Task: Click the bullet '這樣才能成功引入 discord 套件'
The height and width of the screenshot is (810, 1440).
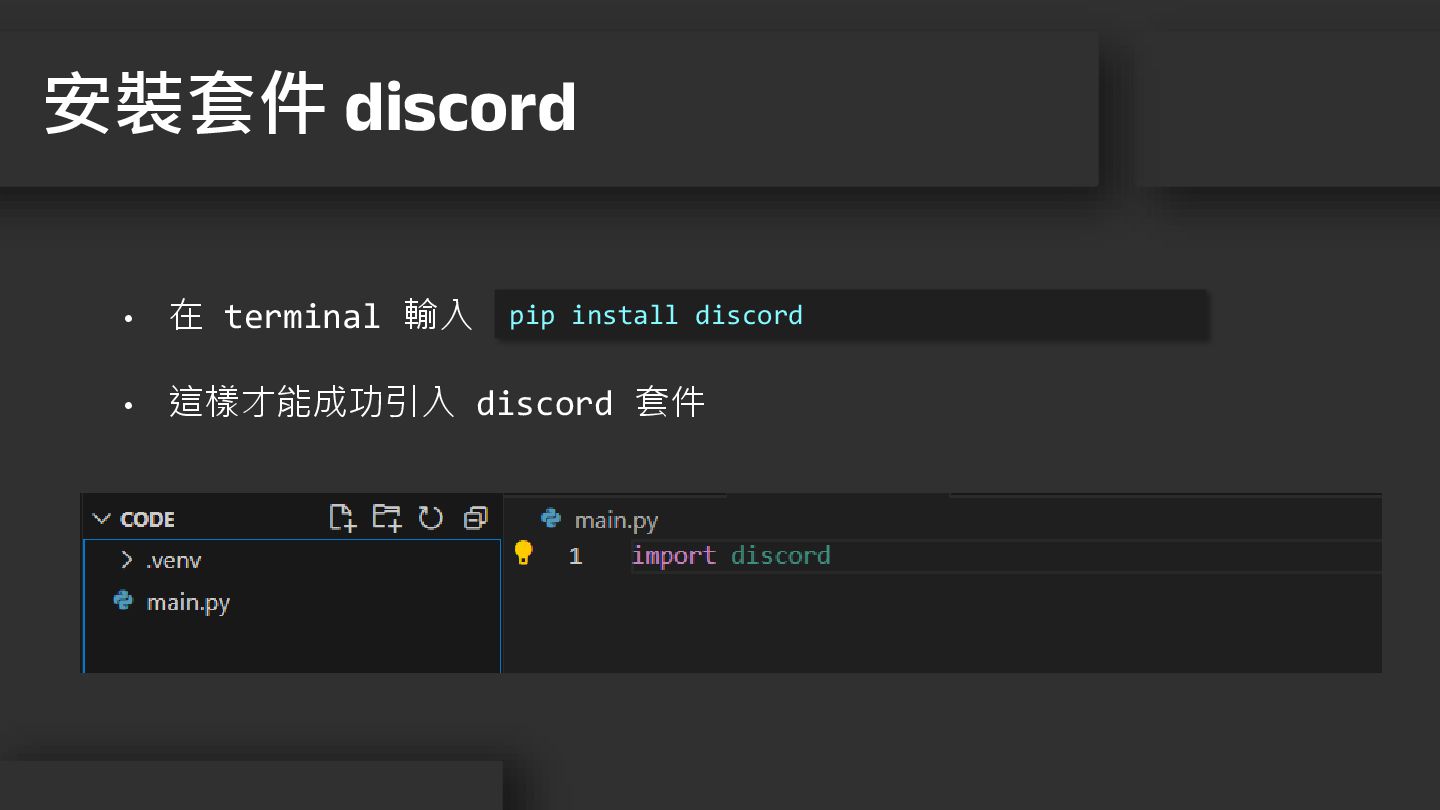Action: (x=437, y=403)
